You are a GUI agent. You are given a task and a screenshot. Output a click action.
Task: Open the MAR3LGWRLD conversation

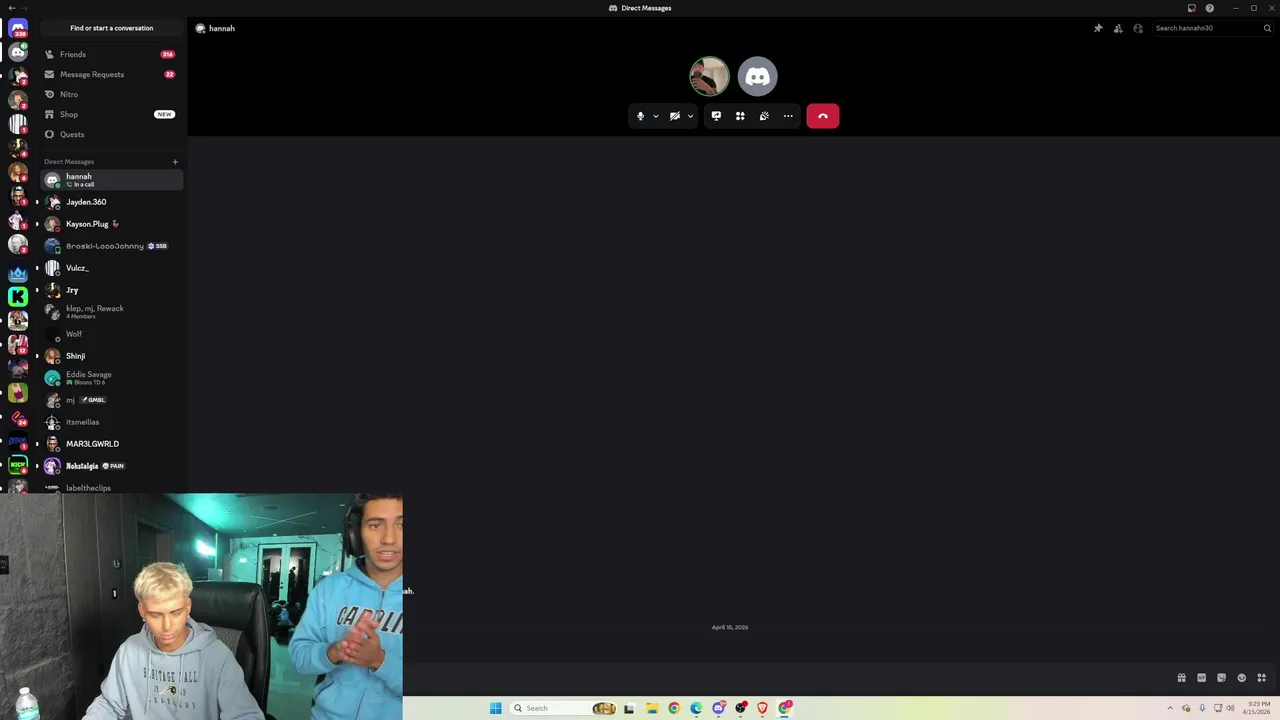(x=112, y=444)
